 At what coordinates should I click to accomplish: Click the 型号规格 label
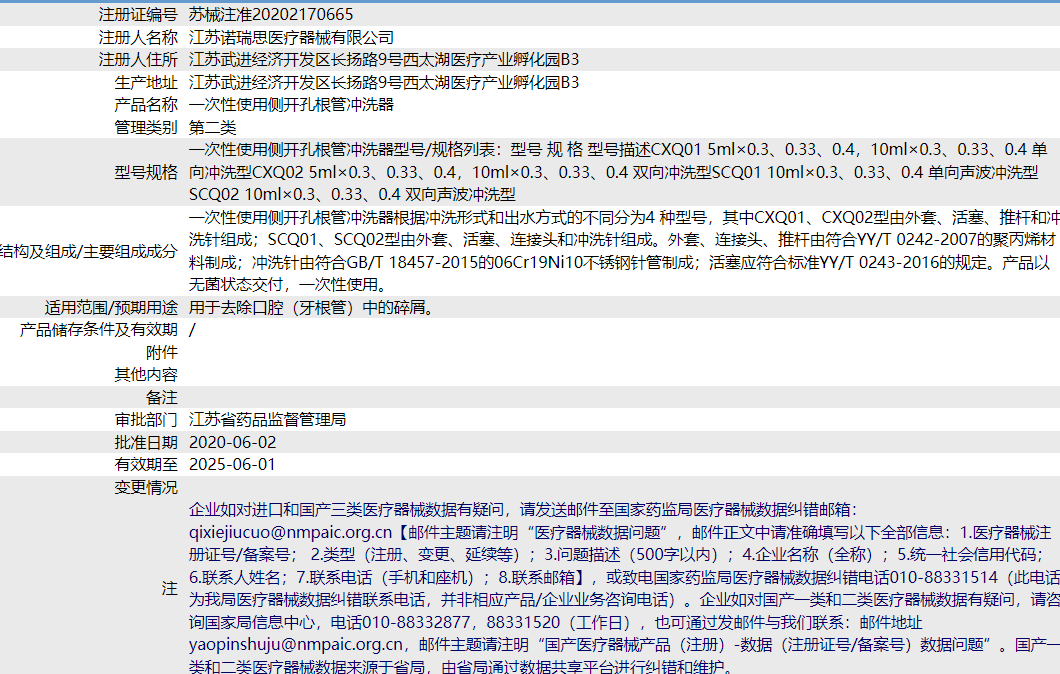pyautogui.click(x=146, y=172)
